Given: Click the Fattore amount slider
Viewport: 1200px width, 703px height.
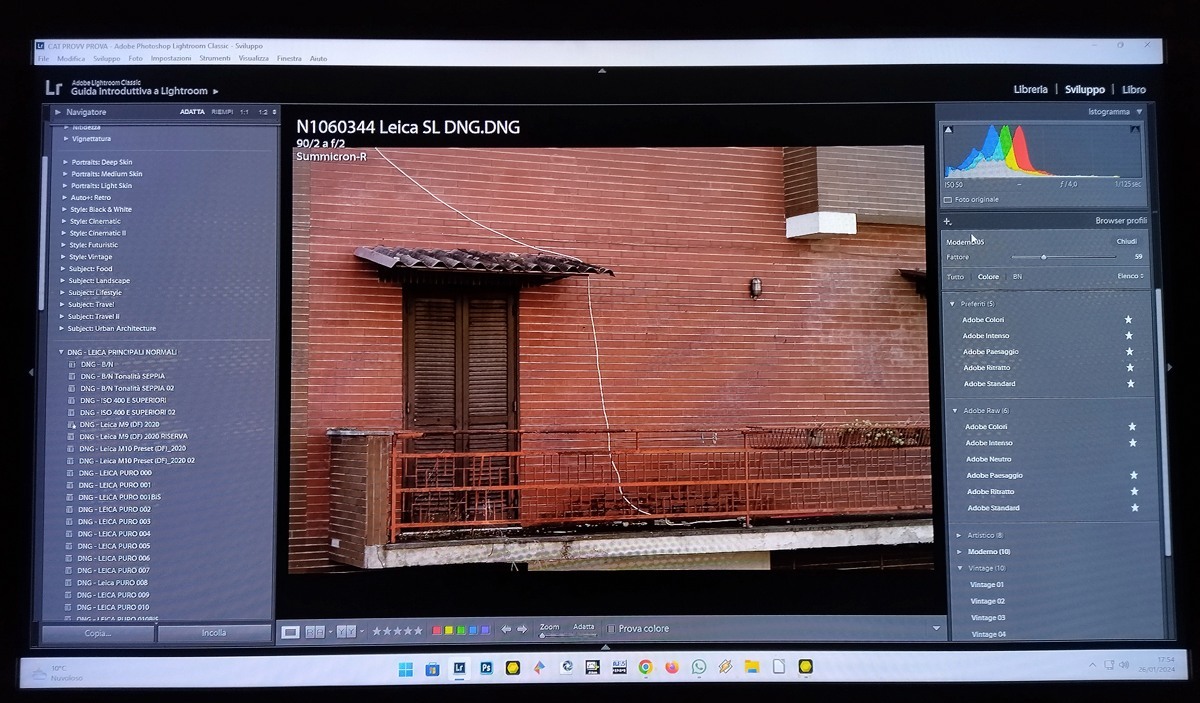Looking at the screenshot, I should pos(1044,258).
